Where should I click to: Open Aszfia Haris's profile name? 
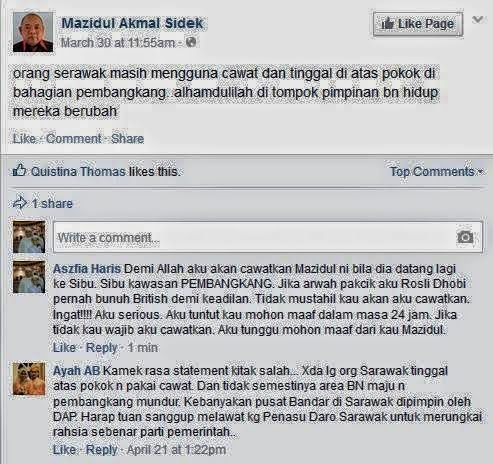(87, 269)
